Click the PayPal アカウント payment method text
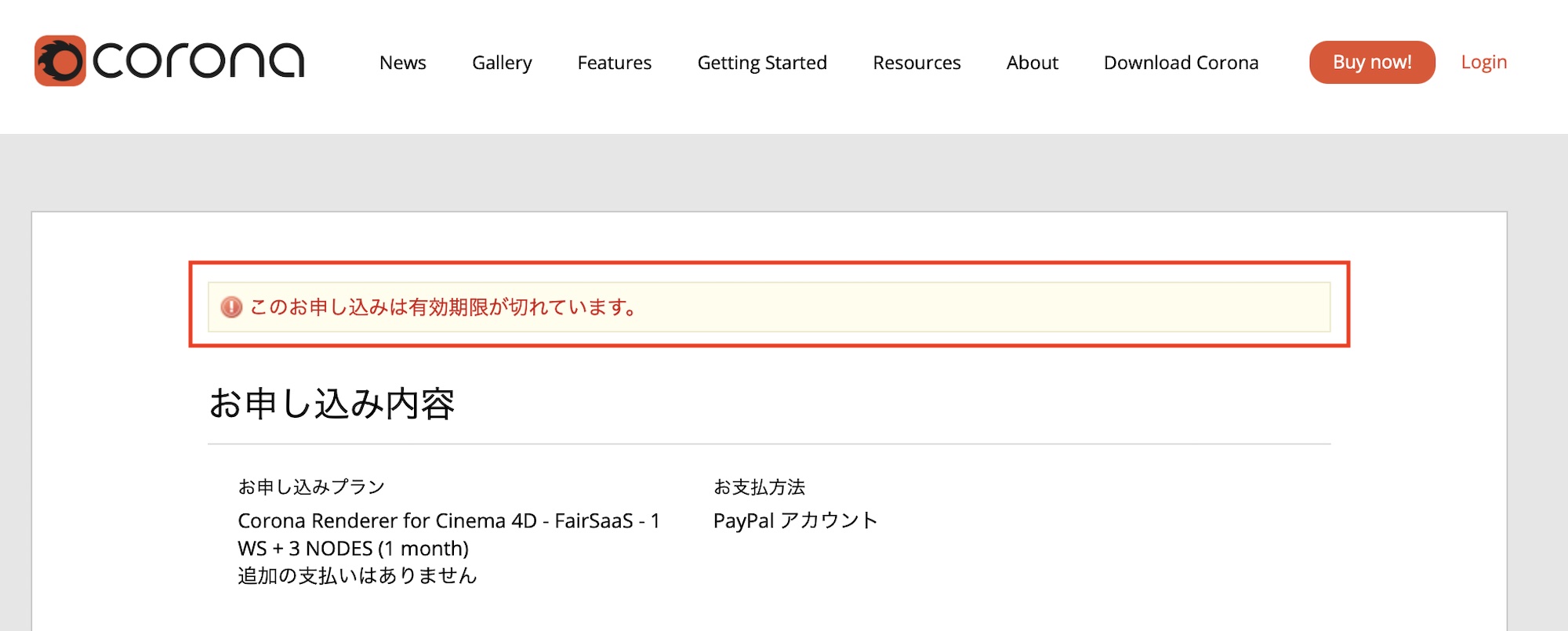The image size is (1568, 631). [795, 521]
